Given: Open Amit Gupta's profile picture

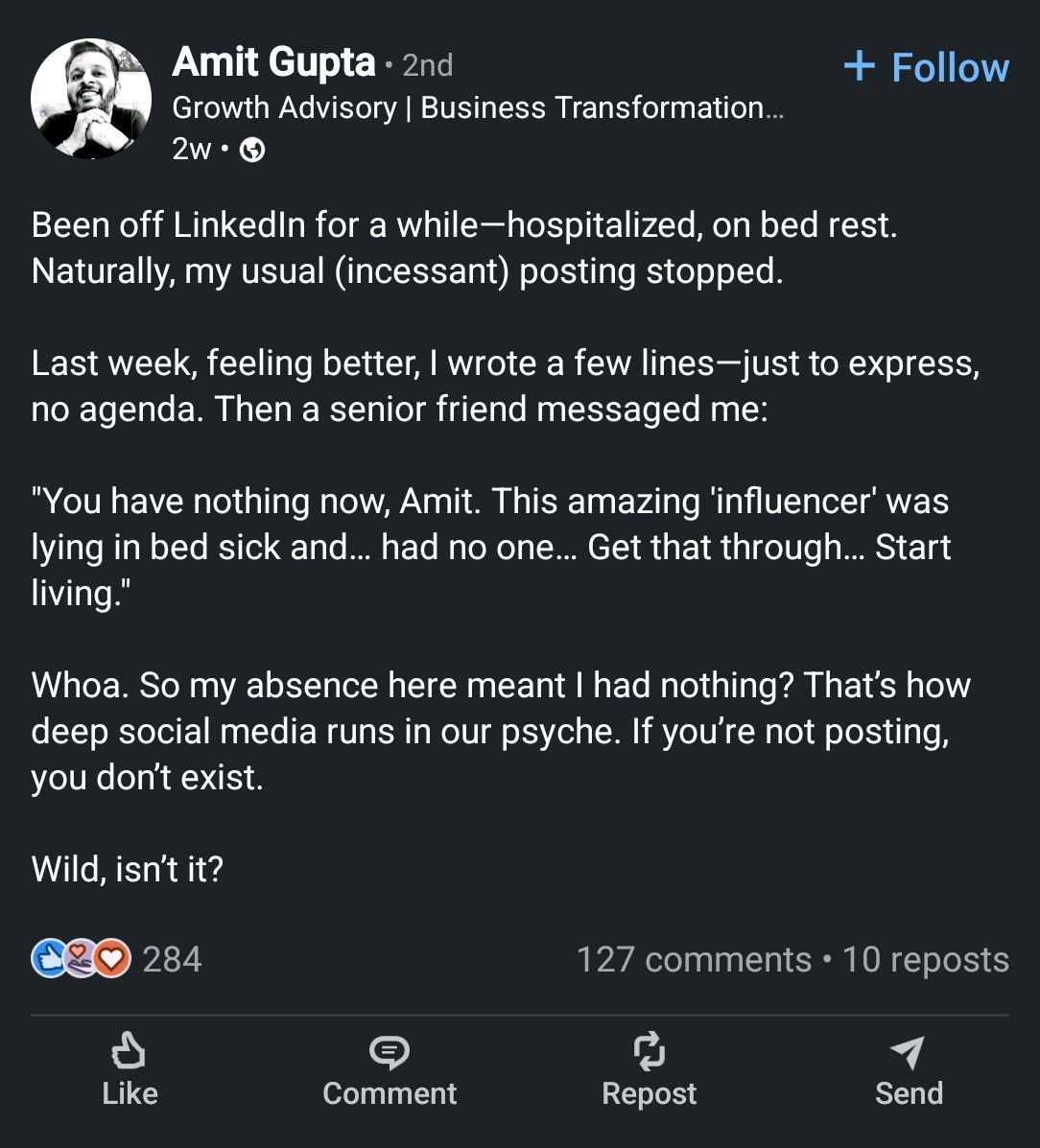Looking at the screenshot, I should (x=91, y=99).
